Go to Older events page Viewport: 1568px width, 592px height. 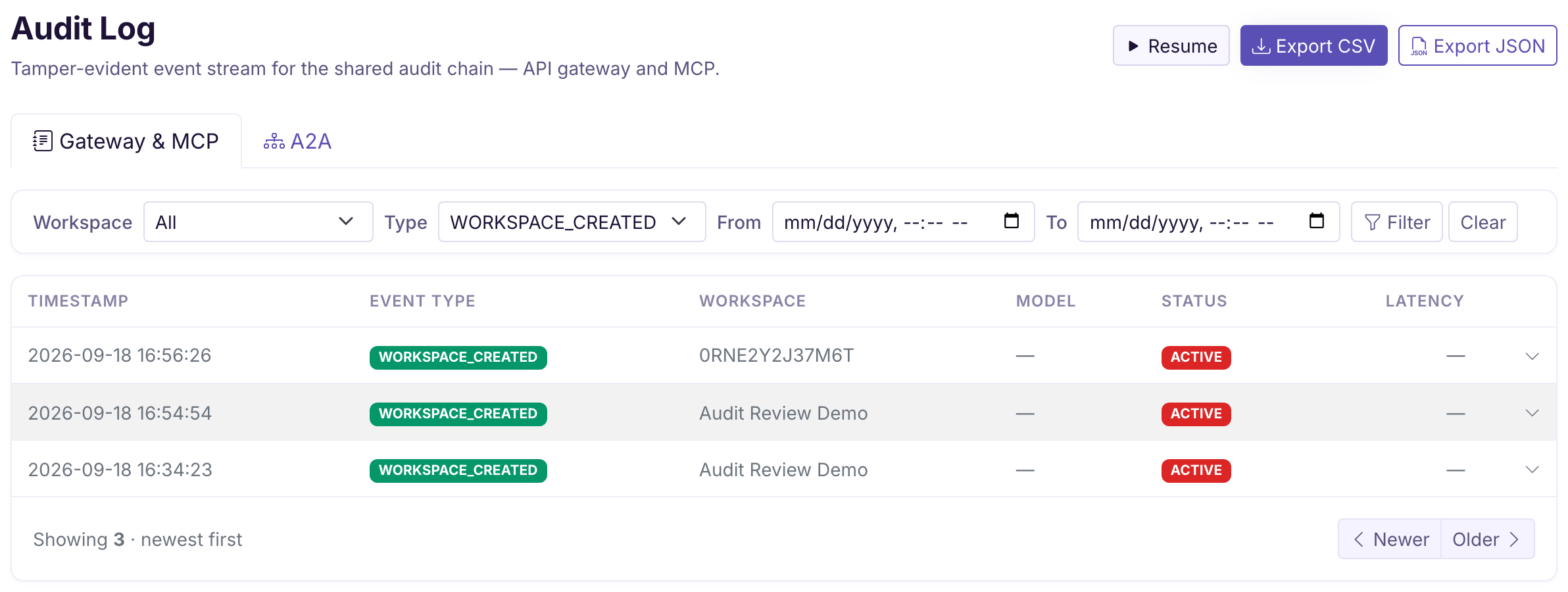click(x=1488, y=539)
